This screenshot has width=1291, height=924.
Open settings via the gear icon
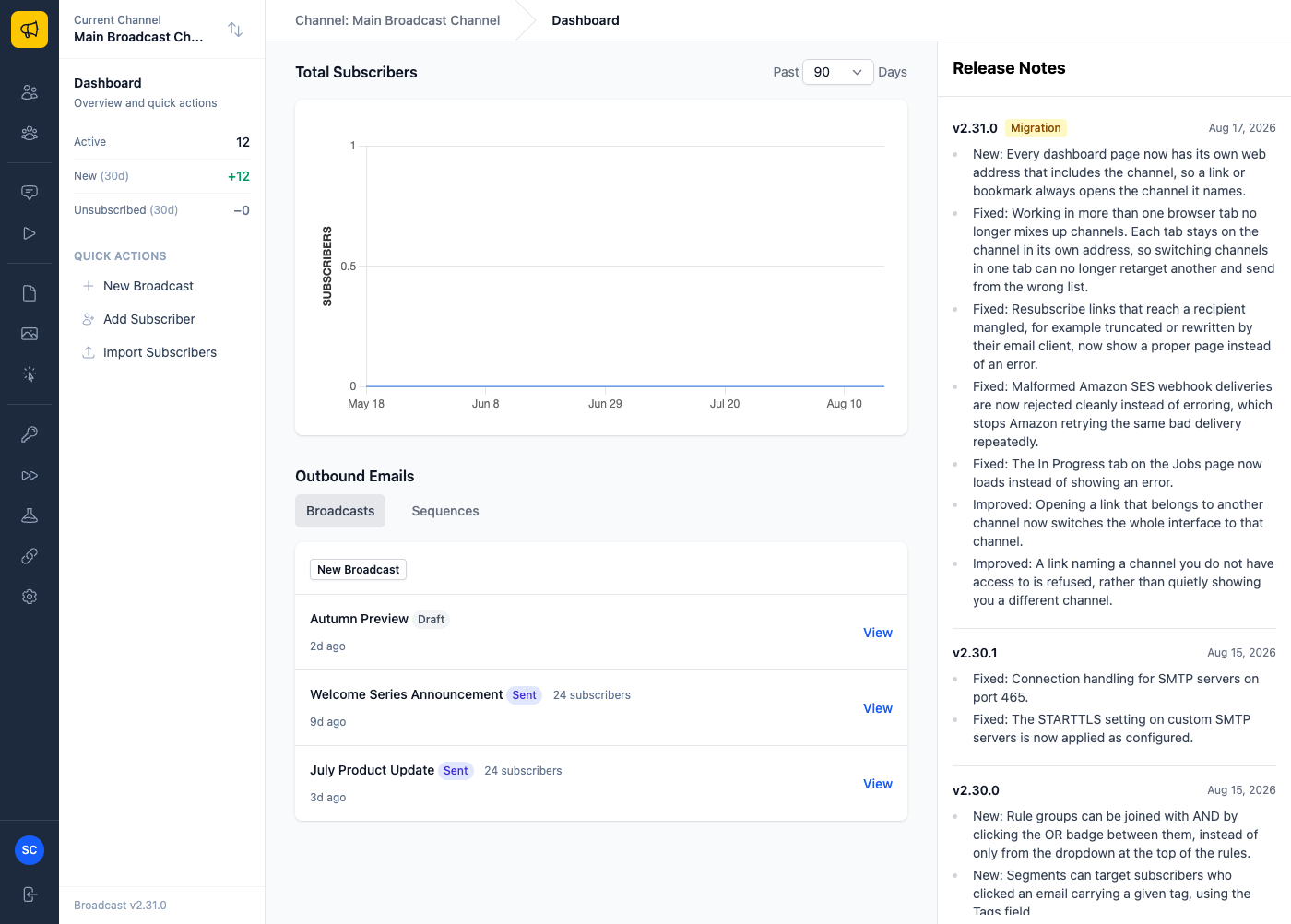click(30, 597)
